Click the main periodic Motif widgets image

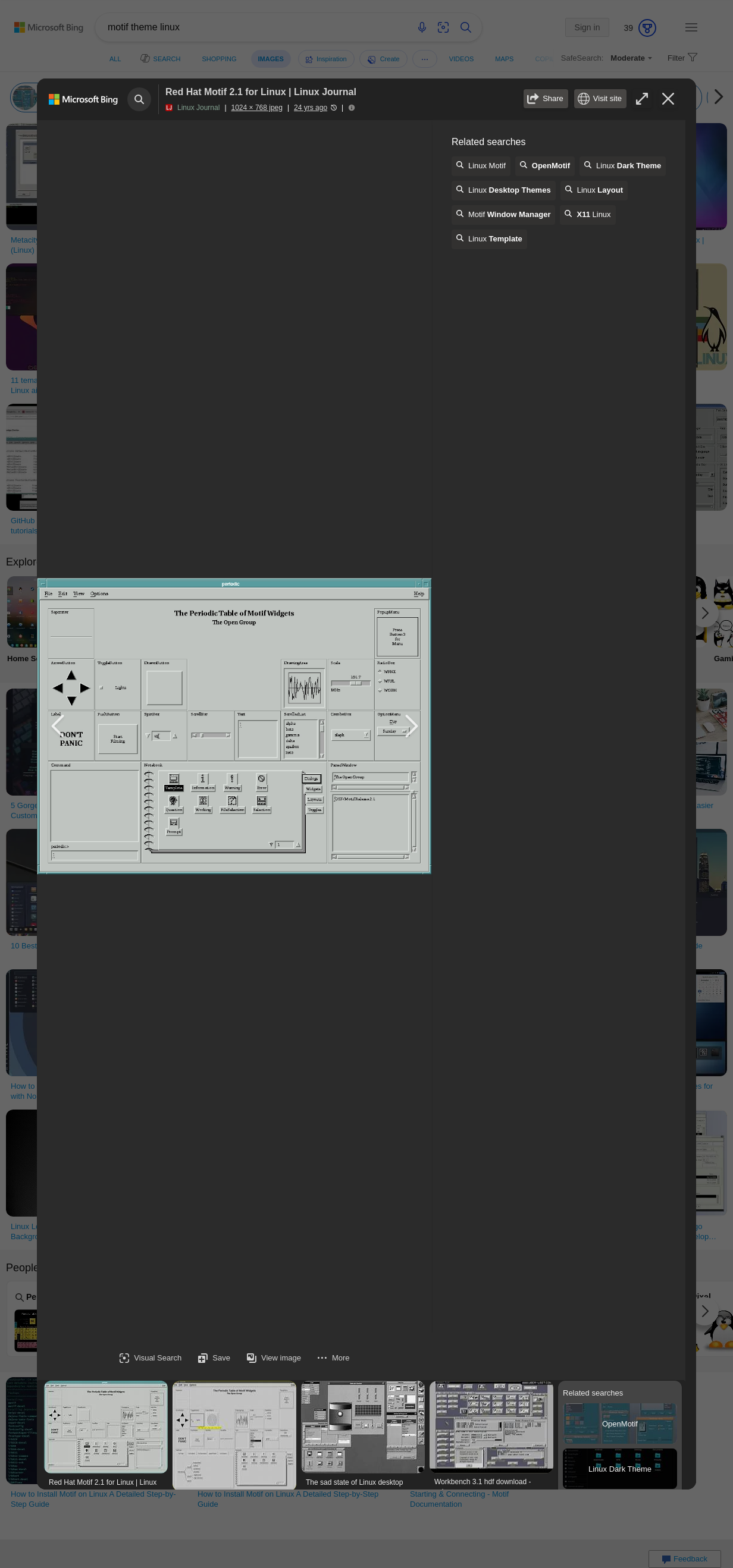click(x=234, y=726)
